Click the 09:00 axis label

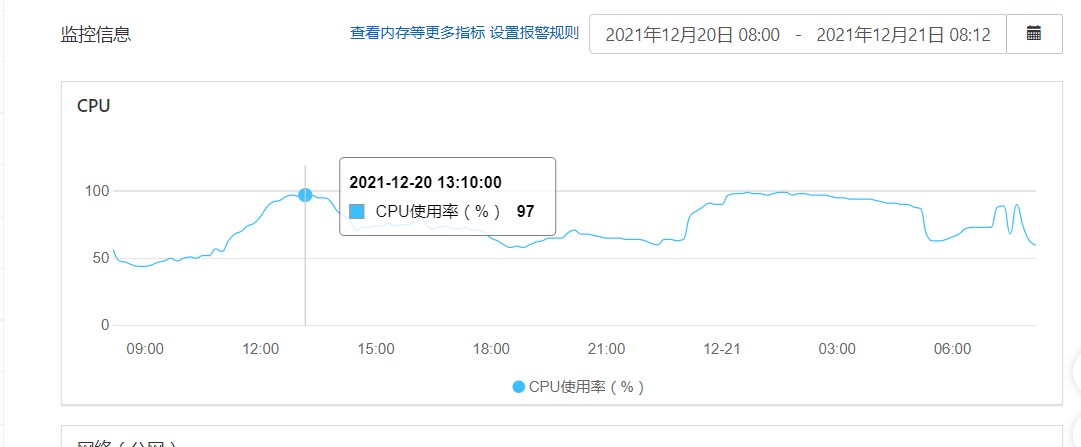[145, 349]
